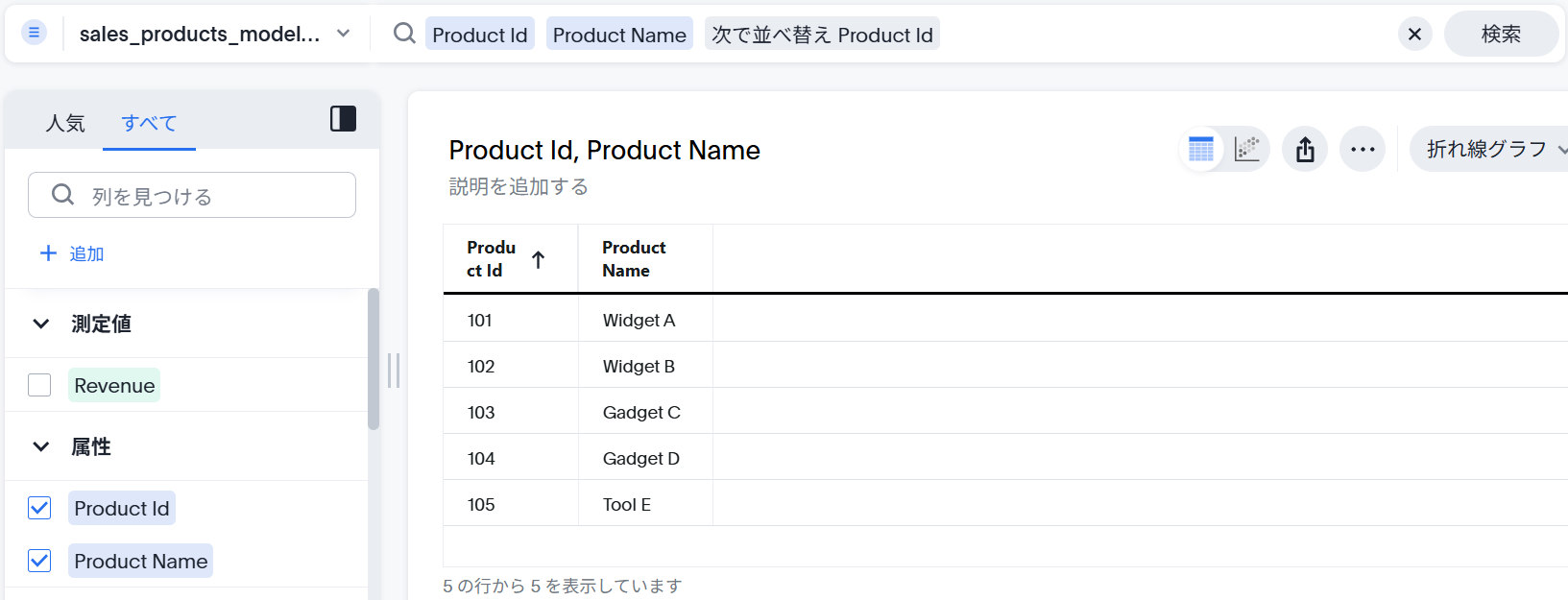Collapse the left panel icon
Viewport: 1568px width, 600px height.
[x=343, y=119]
